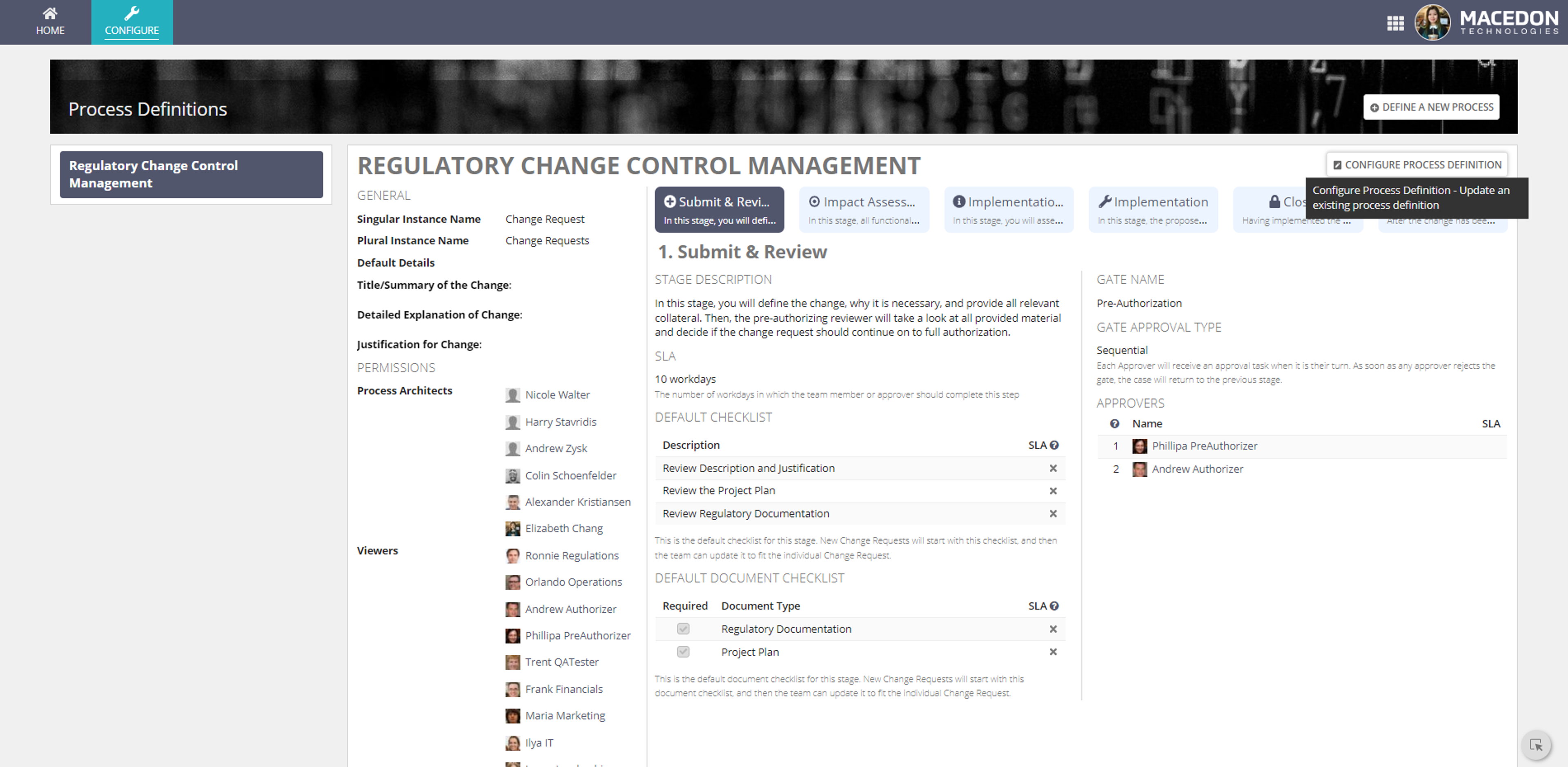Select Regulatory Change Control Management process
Viewport: 1568px width, 767px height.
[x=191, y=174]
